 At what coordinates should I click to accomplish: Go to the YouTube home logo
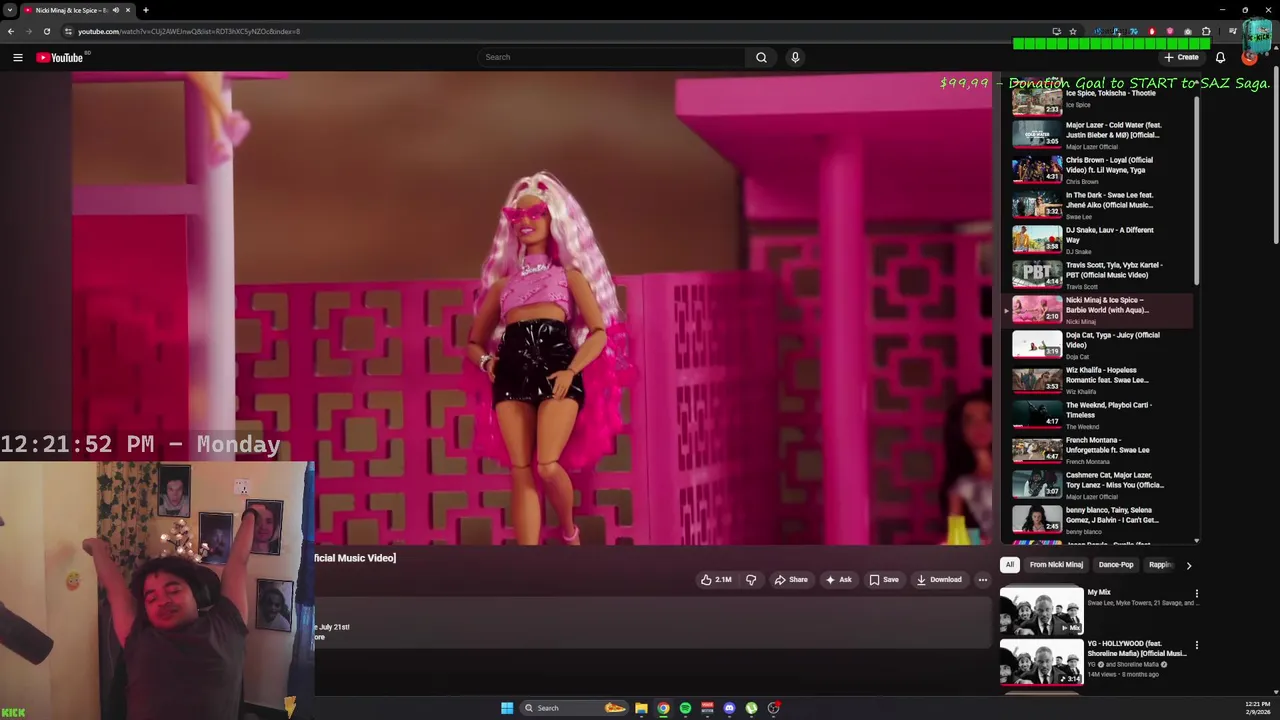[60, 58]
